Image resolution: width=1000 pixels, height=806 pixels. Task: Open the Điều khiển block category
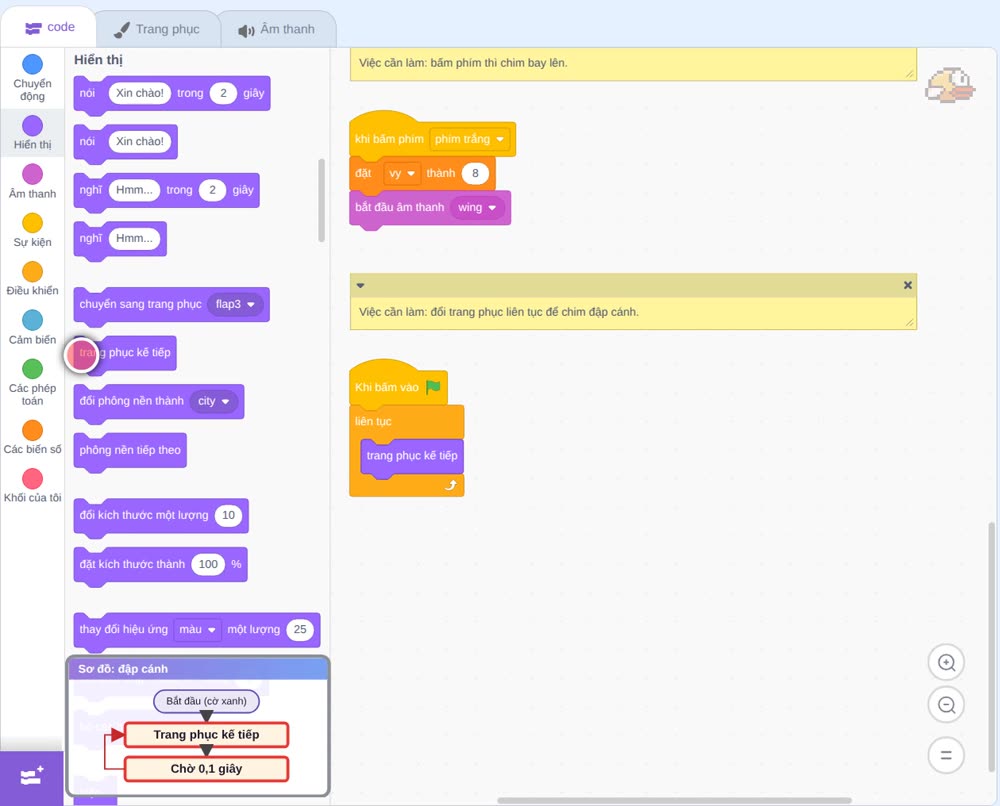click(x=33, y=279)
